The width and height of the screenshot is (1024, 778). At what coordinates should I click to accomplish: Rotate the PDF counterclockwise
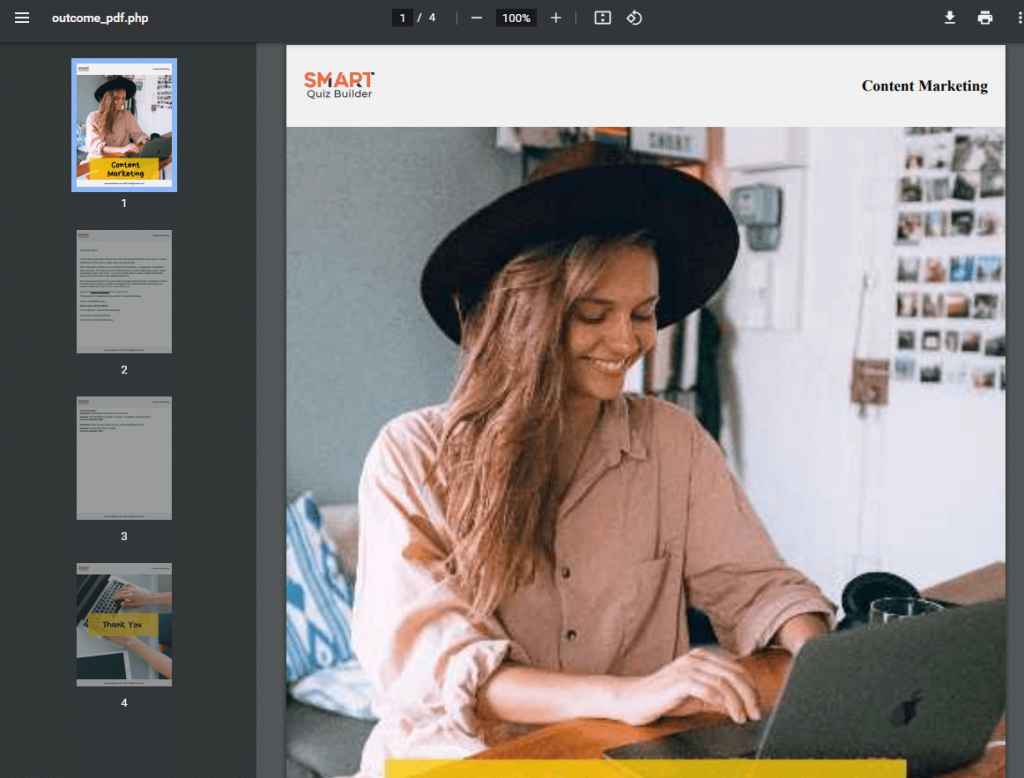click(x=636, y=17)
